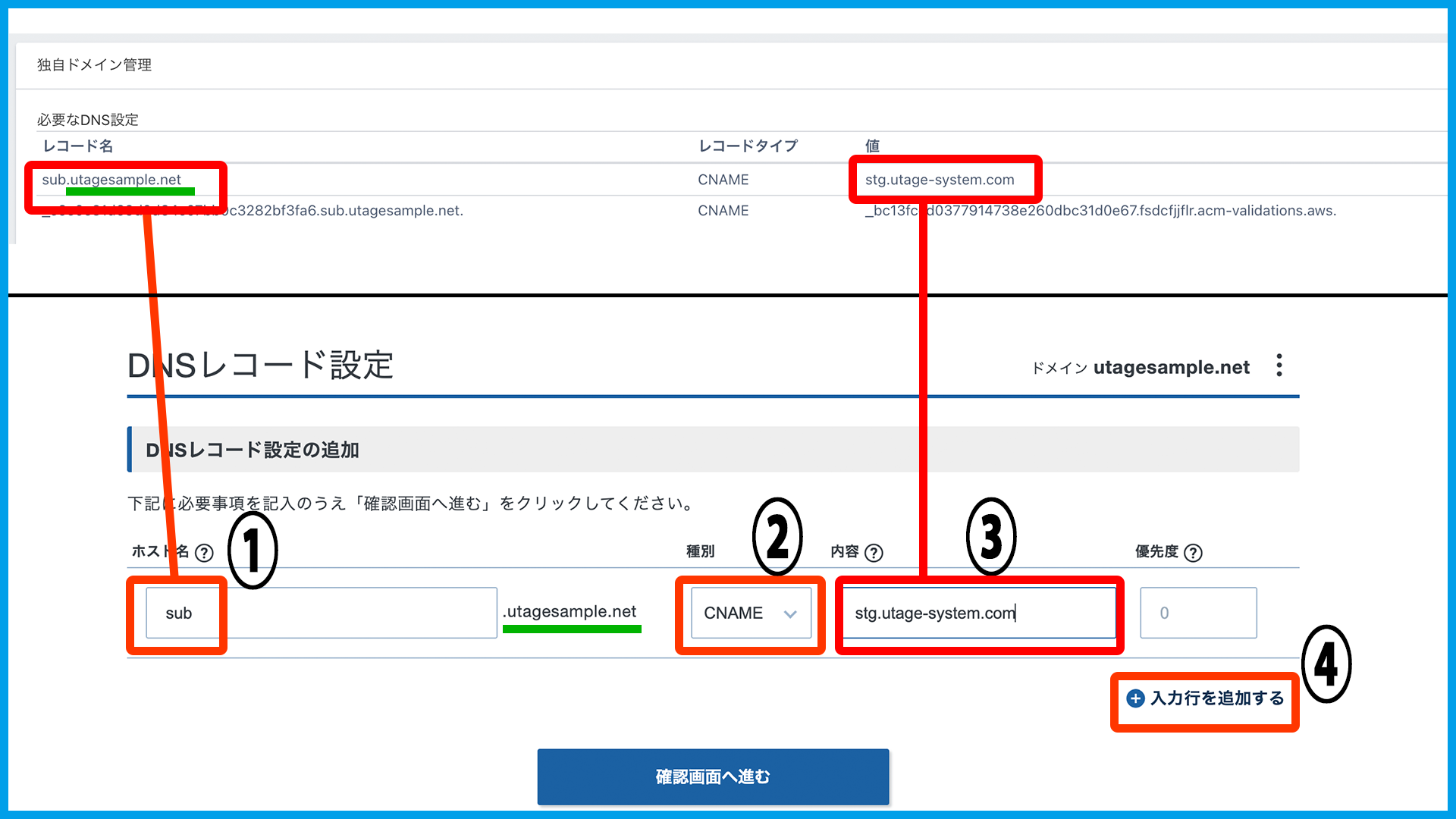Click the 入力行を追加する link
1456x819 pixels.
tap(1216, 698)
